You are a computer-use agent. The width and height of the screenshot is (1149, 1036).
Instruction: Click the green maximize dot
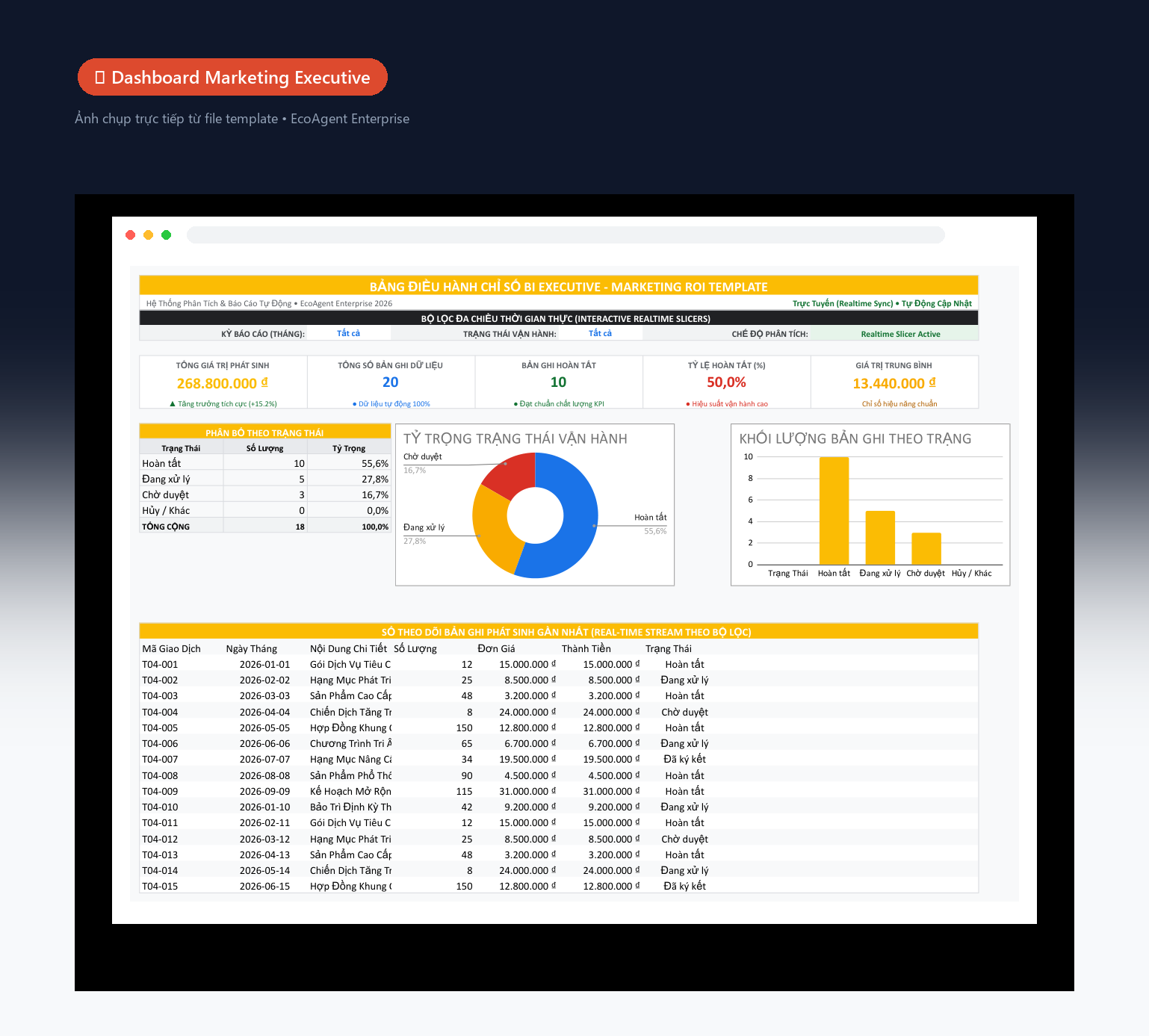click(167, 235)
